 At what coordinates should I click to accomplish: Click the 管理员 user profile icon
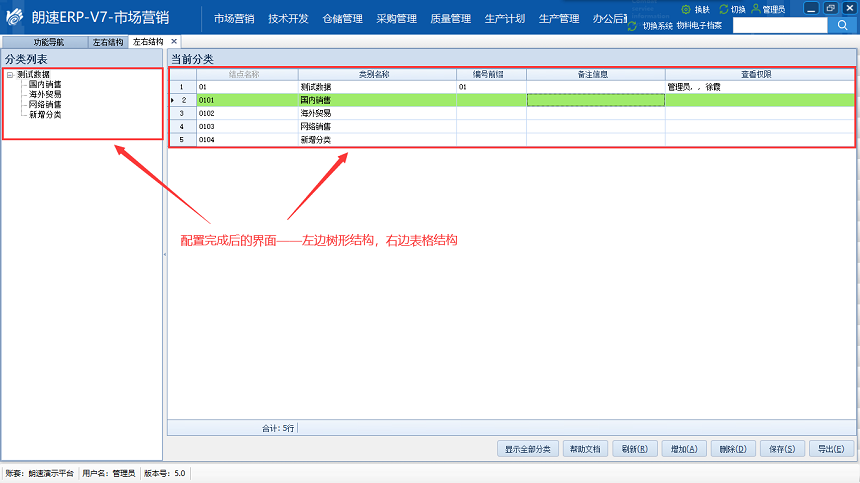755,9
